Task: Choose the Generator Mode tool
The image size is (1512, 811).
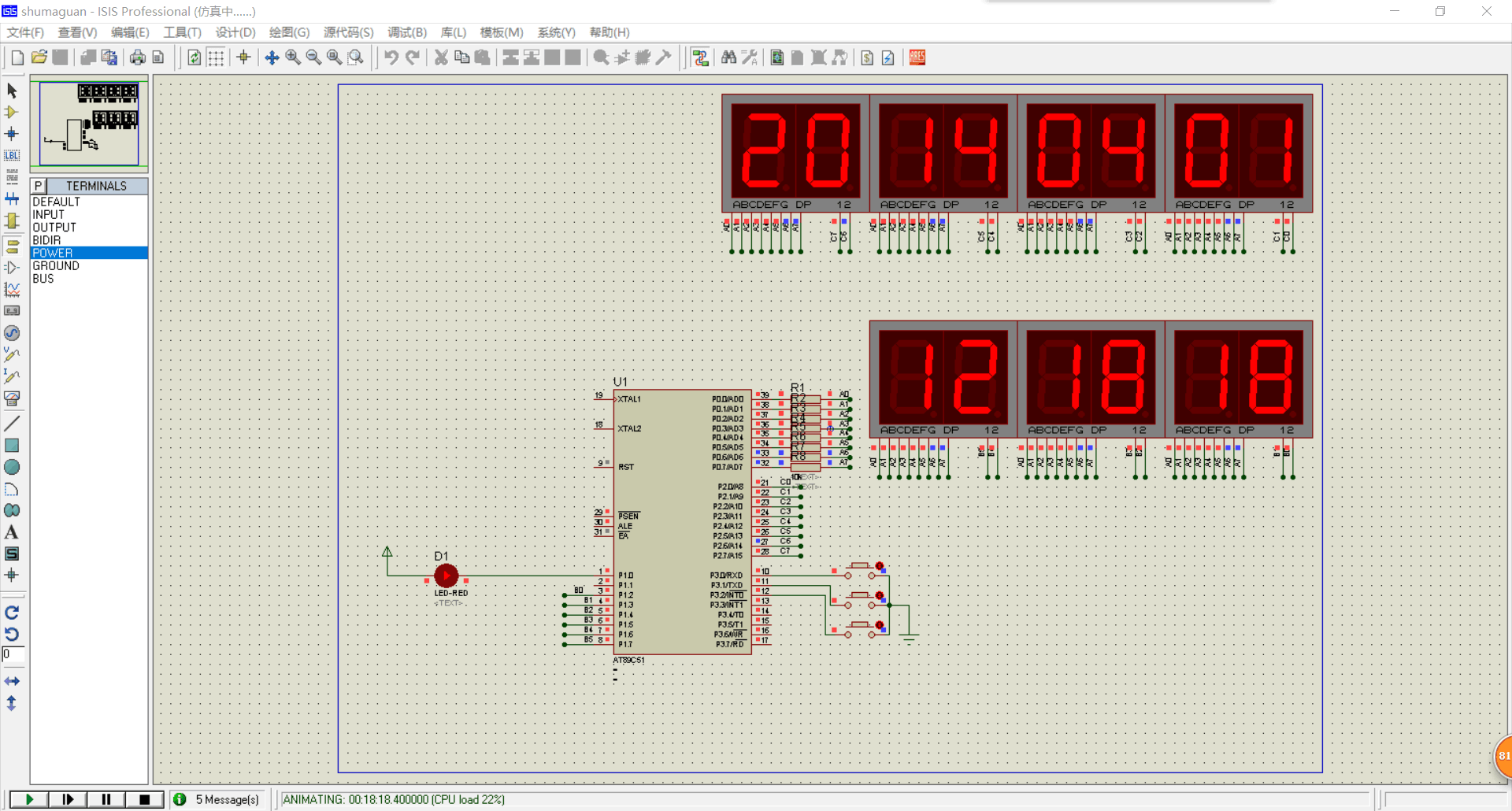Action: point(12,333)
